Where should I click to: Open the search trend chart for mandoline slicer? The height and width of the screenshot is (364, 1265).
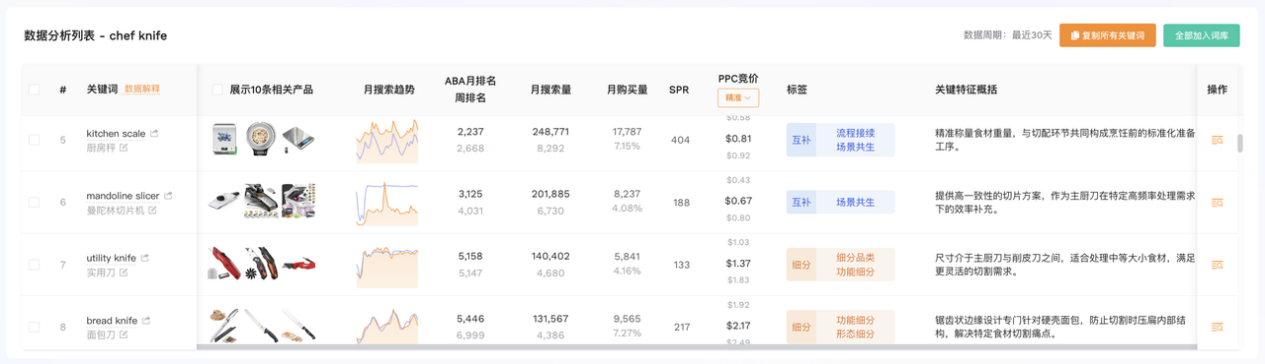point(387,202)
